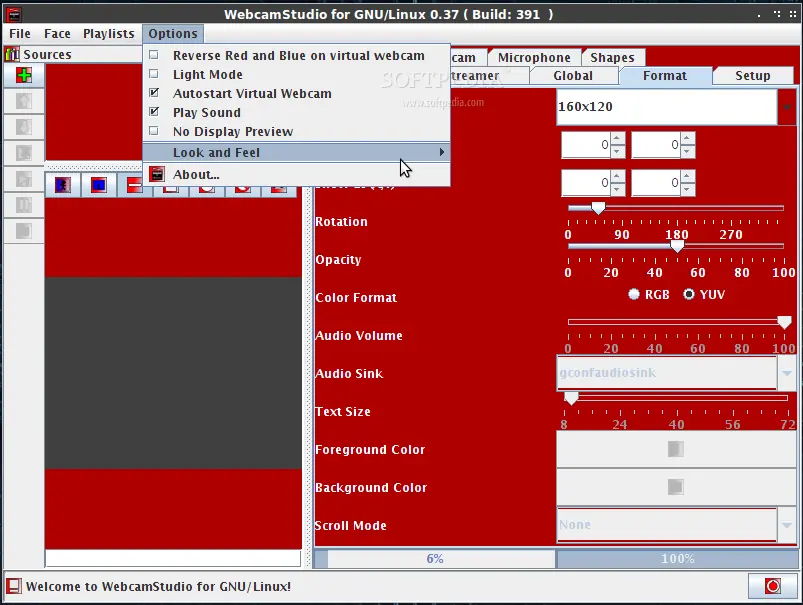Click the blue figure icon in the layout toolbar
The height and width of the screenshot is (605, 803).
[x=62, y=184]
